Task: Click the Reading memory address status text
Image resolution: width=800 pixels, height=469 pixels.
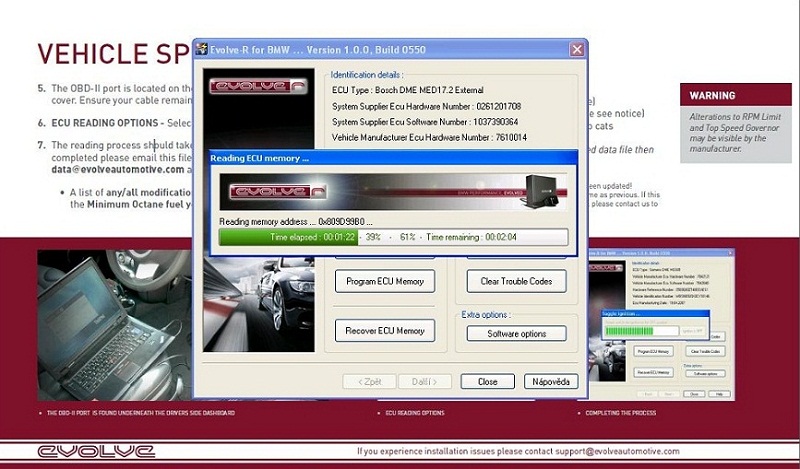Action: tap(296, 221)
